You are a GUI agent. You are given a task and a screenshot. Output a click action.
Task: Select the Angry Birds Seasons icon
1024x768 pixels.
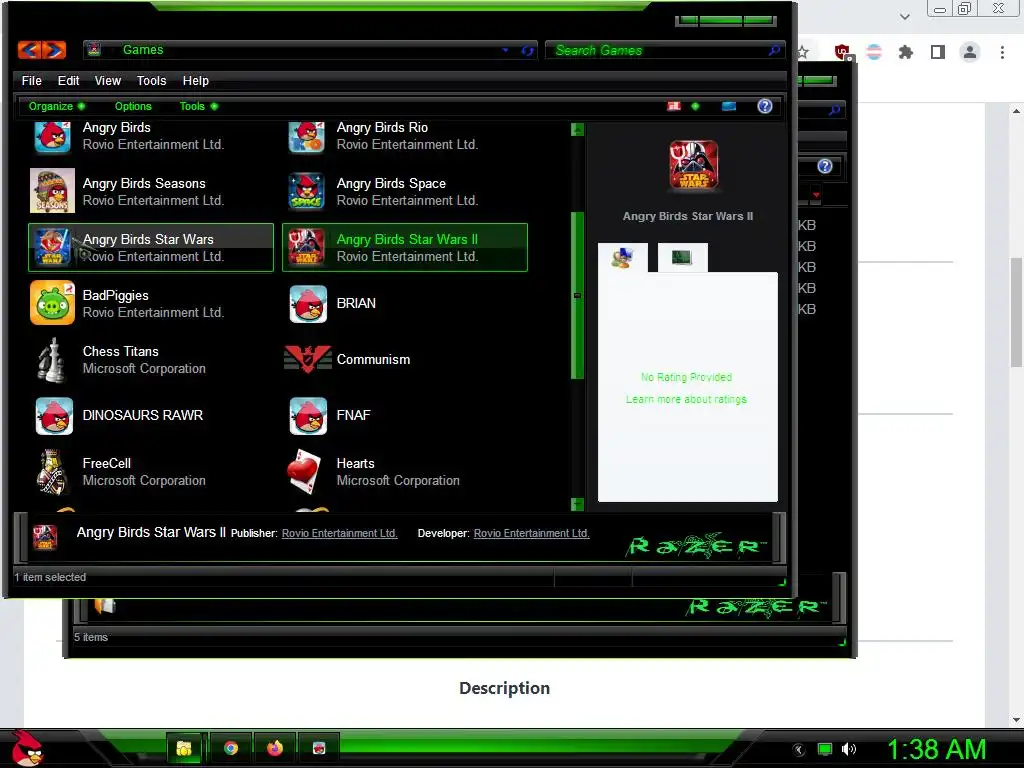(x=52, y=191)
